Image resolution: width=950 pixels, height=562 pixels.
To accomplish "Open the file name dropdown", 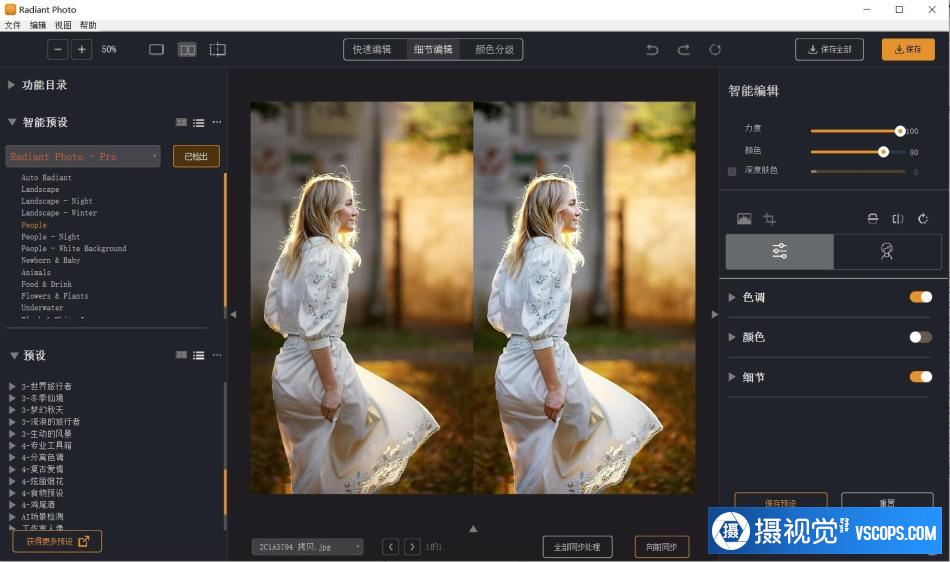I will click(x=308, y=547).
